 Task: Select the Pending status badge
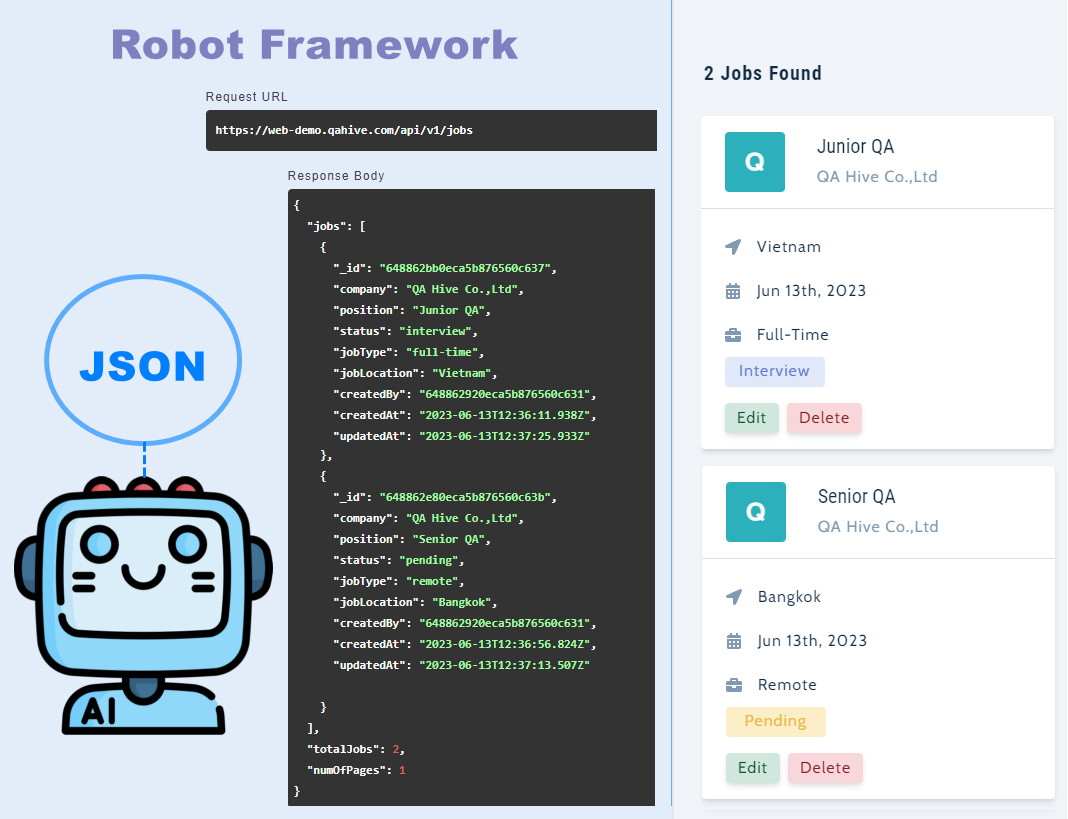775,721
